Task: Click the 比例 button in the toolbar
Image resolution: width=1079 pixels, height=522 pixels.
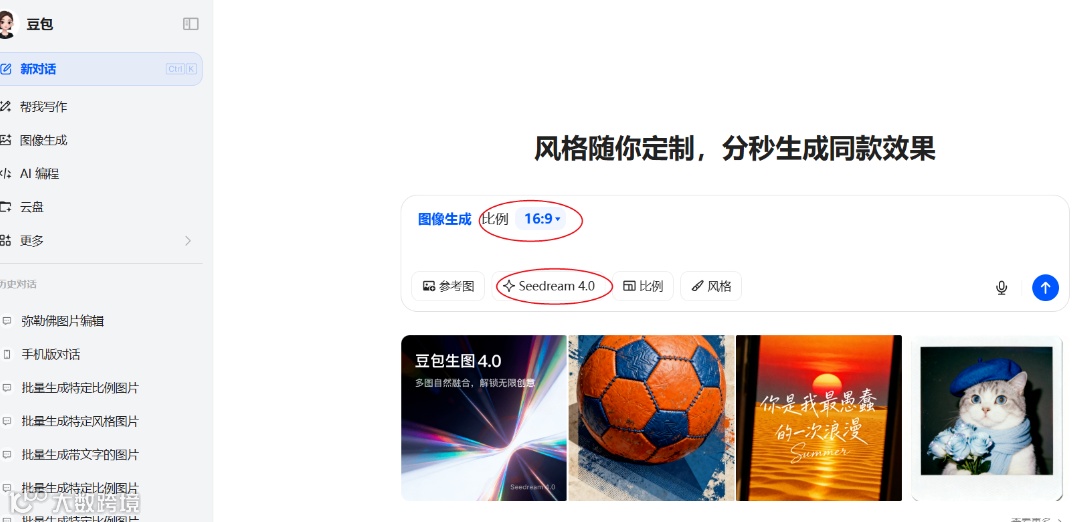Action: (x=643, y=286)
